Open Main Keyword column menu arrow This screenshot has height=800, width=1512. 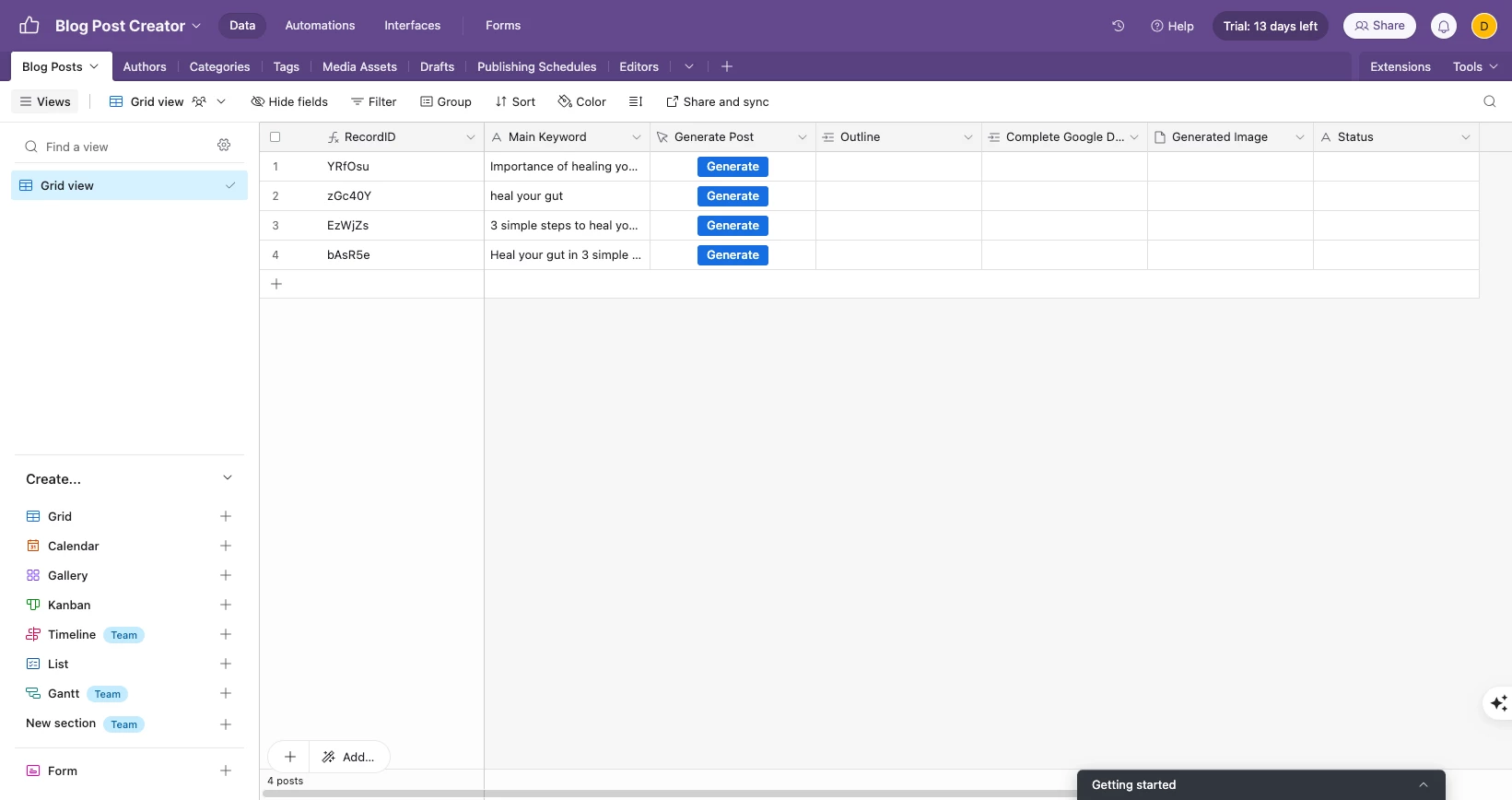tap(637, 137)
